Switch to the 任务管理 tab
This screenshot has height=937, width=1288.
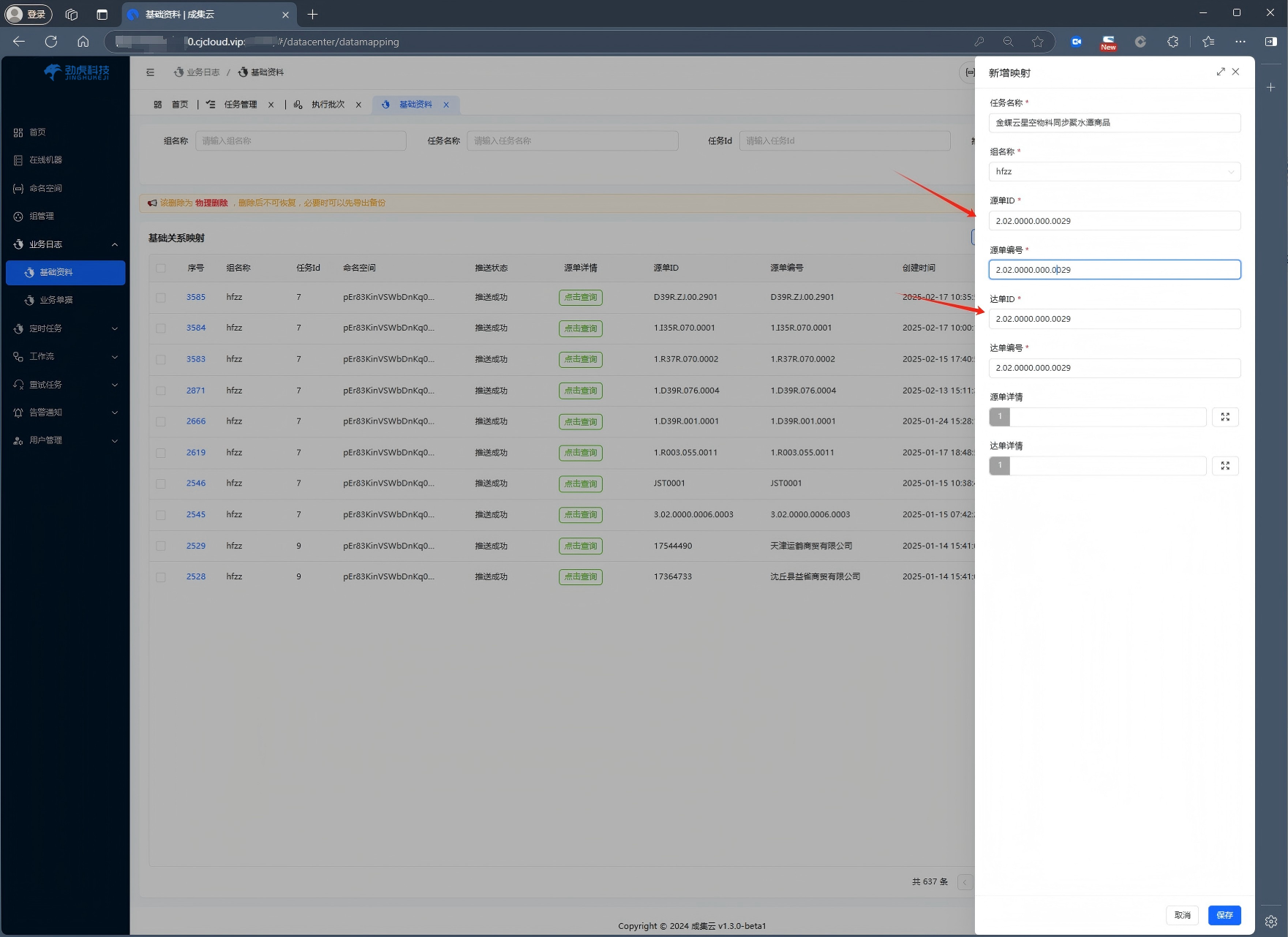[x=240, y=105]
